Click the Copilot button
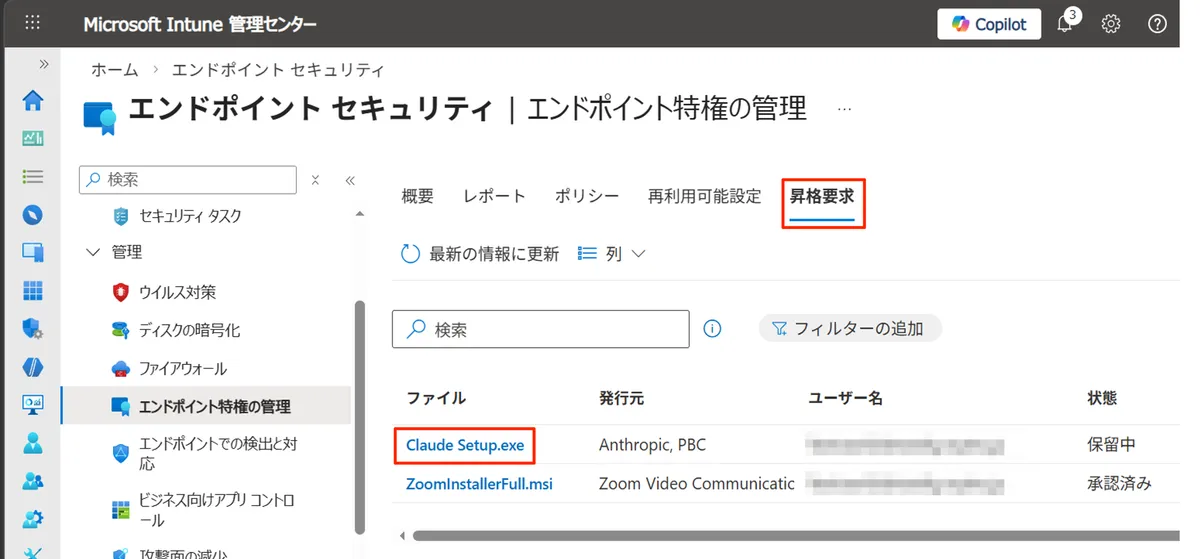Image resolution: width=1200 pixels, height=559 pixels. pos(988,24)
